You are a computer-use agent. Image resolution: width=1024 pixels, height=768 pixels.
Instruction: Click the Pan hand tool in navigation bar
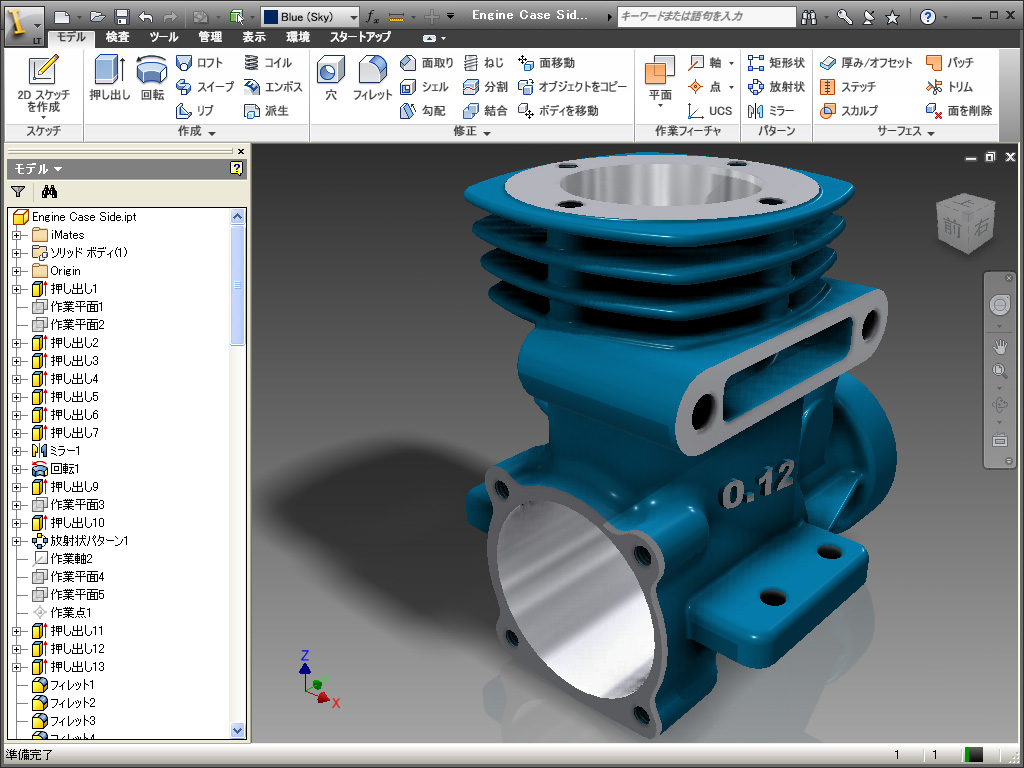(999, 346)
